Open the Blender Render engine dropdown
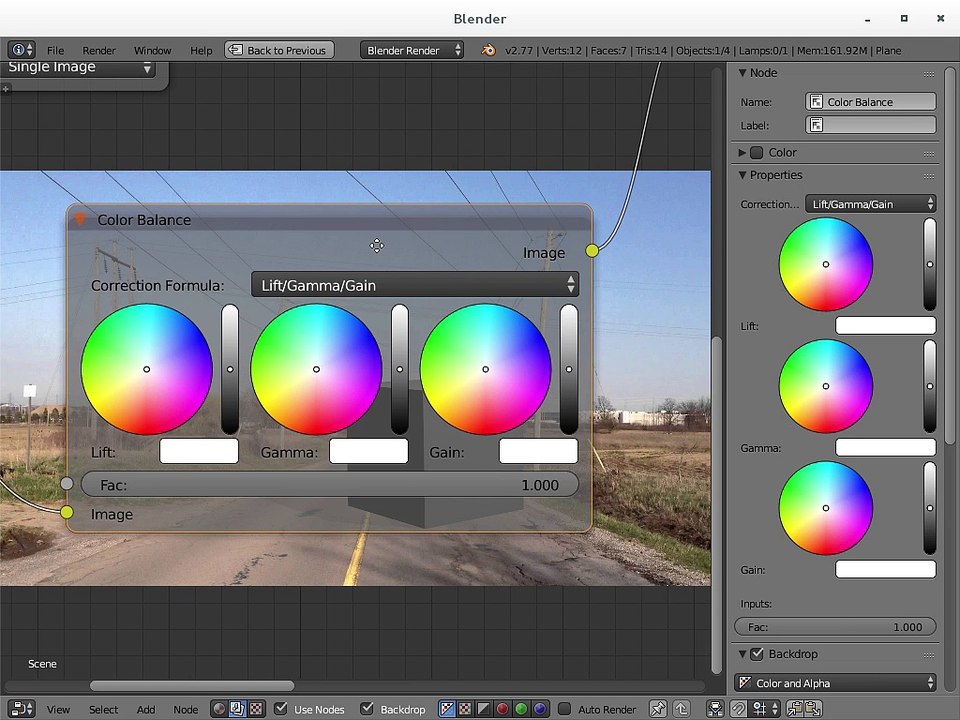Viewport: 960px width, 720px height. tap(411, 50)
